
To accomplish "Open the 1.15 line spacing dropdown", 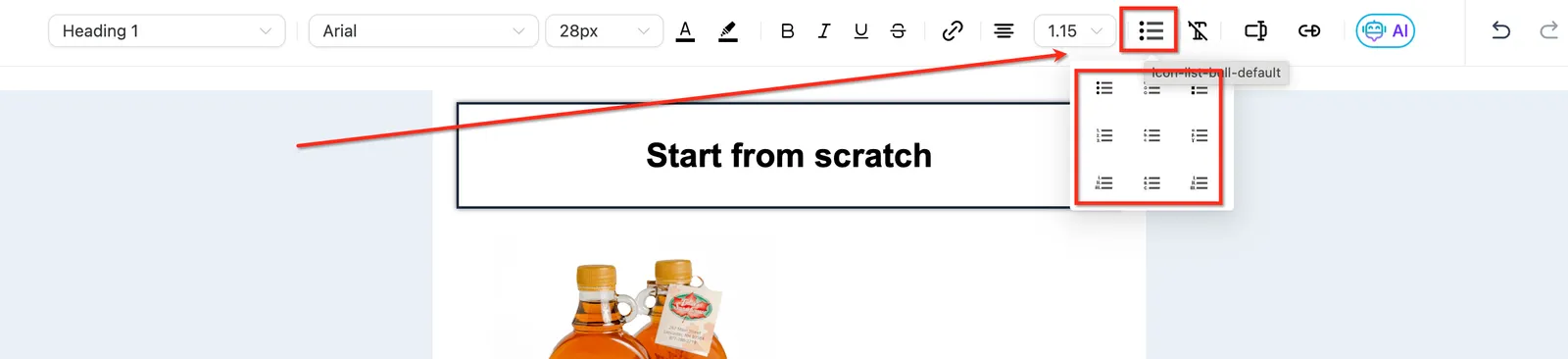I will point(1075,31).
